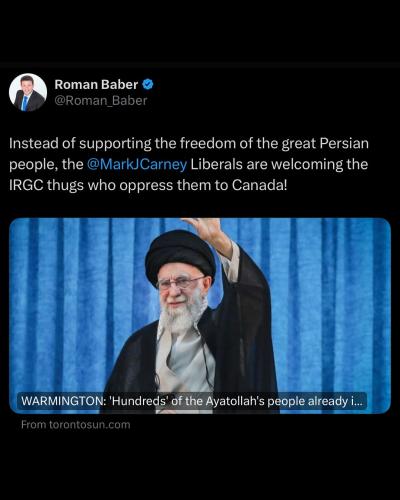Image resolution: width=400 pixels, height=500 pixels.
Task: Click the WARMINGTON headline caption bar
Action: click(x=192, y=401)
